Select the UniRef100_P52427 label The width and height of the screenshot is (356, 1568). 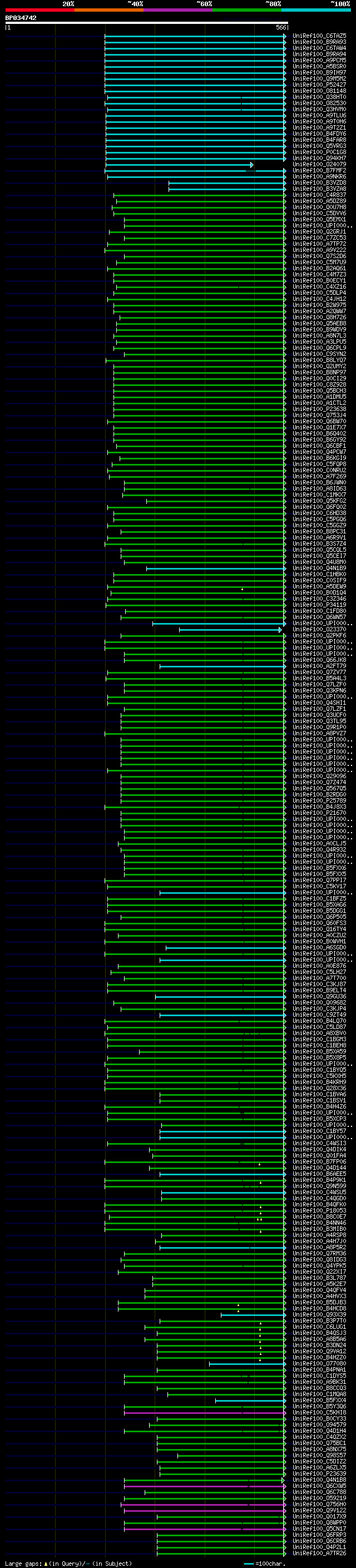[x=319, y=85]
